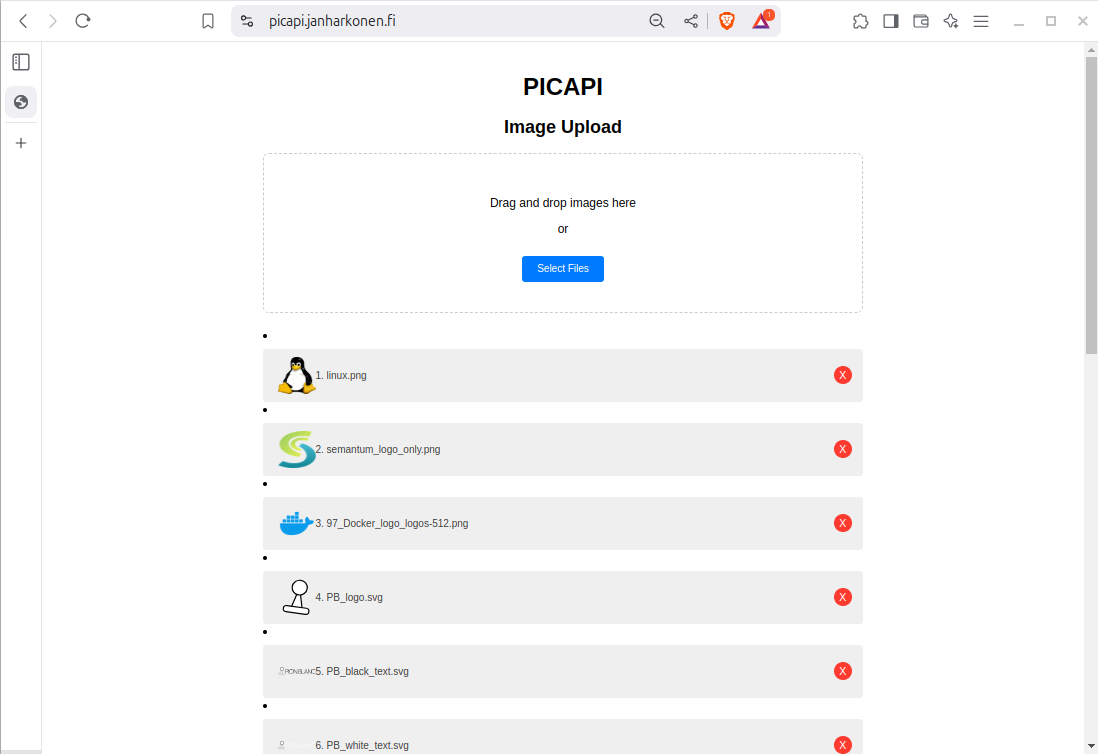Click the Select Files button
1098x754 pixels.
(x=563, y=269)
